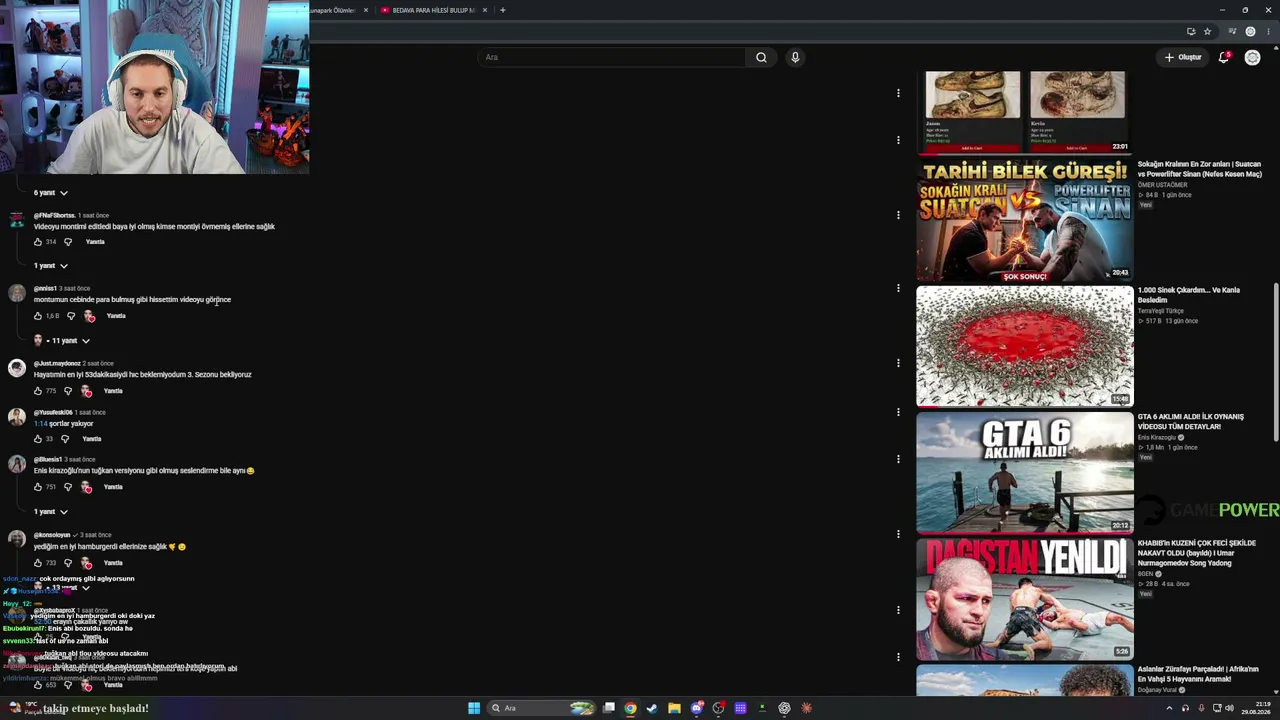Reply to @konsoloyun comment via Yanıtla
The height and width of the screenshot is (720, 1280).
click(x=113, y=563)
